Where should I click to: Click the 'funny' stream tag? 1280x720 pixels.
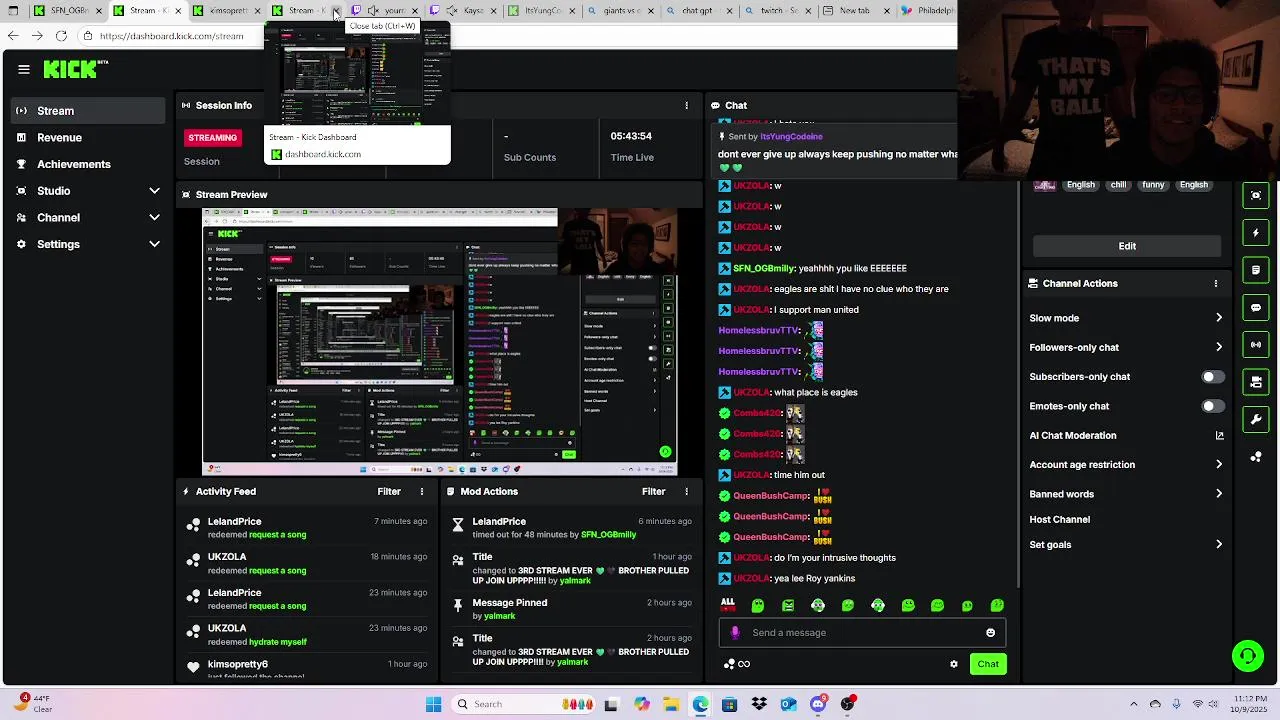(1153, 185)
